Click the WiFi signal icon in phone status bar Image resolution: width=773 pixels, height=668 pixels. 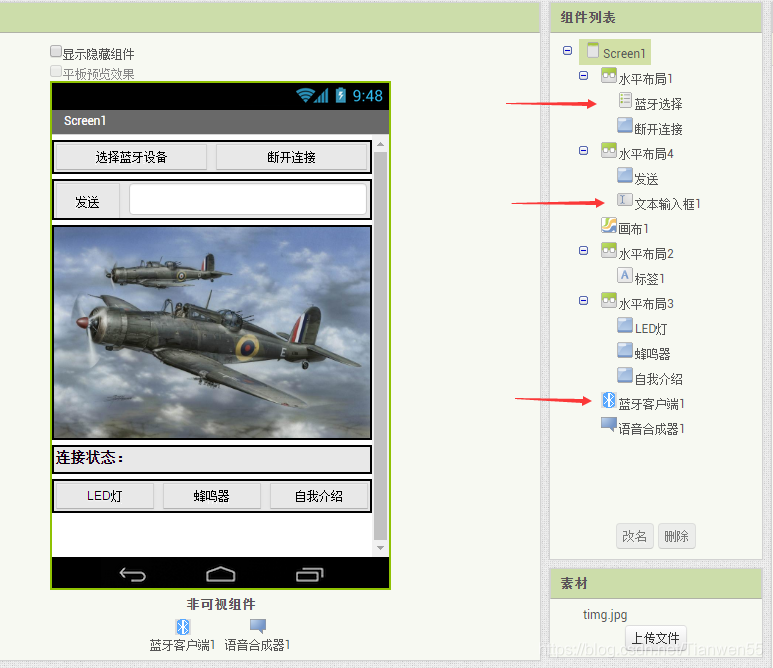[306, 95]
